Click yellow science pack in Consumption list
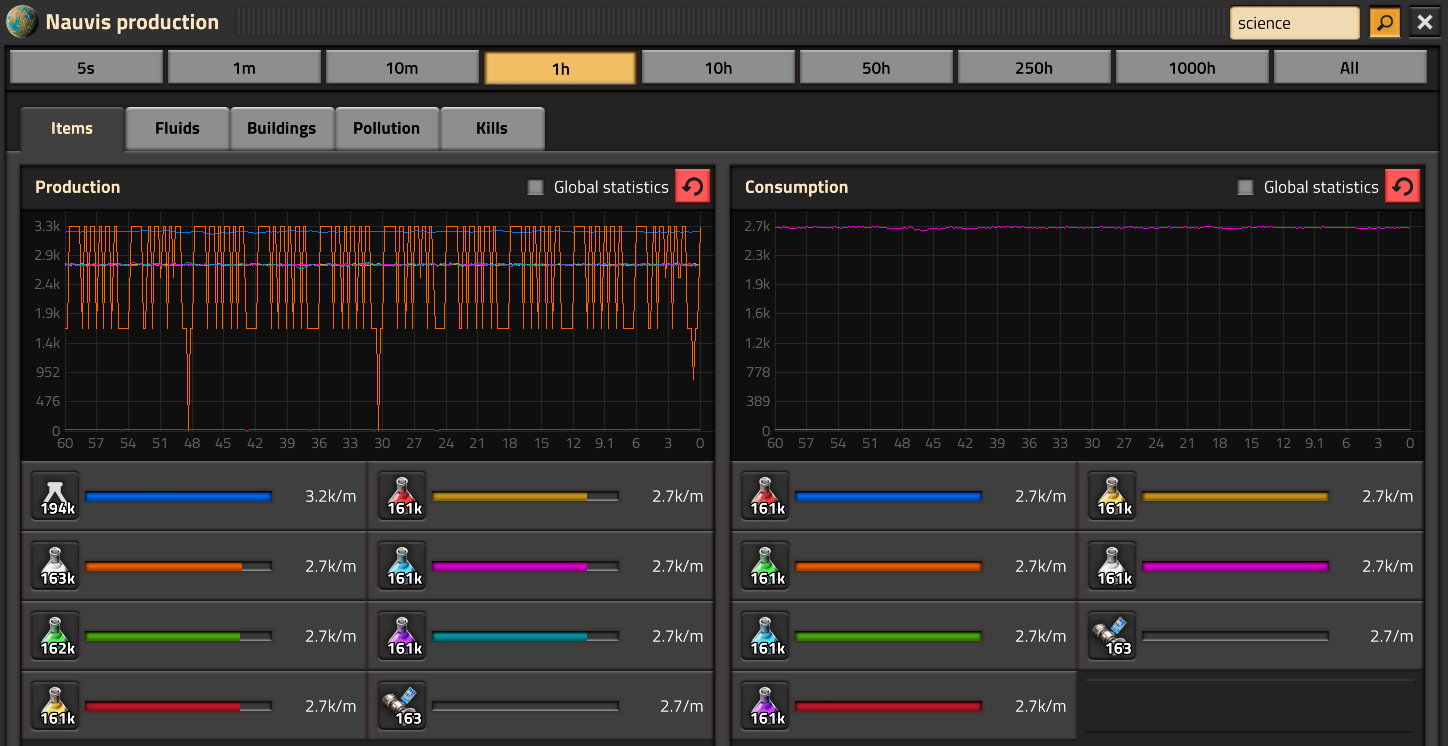Screen dimensions: 1448x746 pos(1112,496)
